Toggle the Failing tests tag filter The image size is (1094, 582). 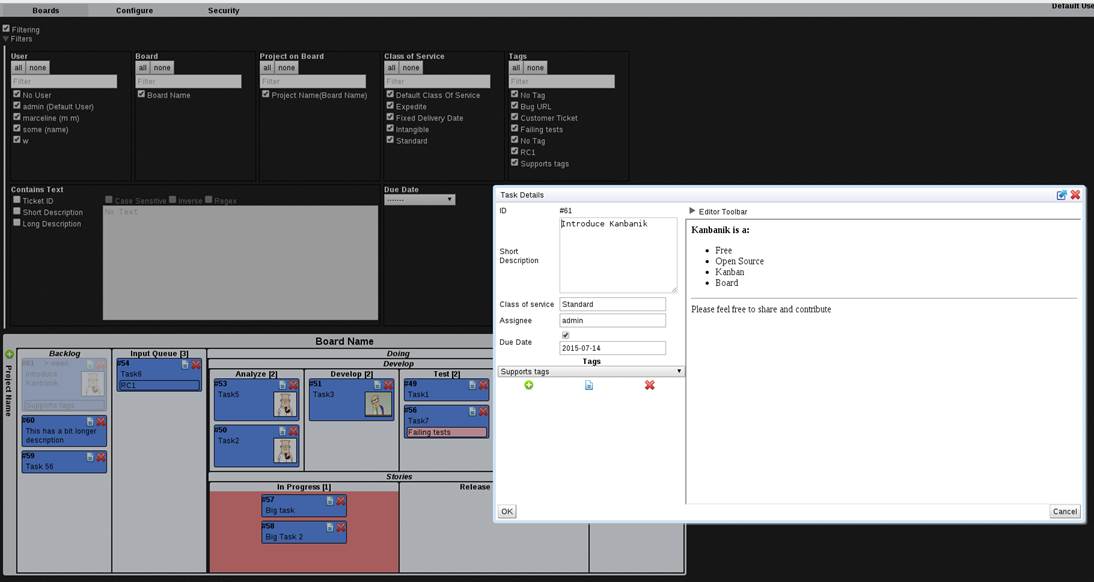coord(515,129)
